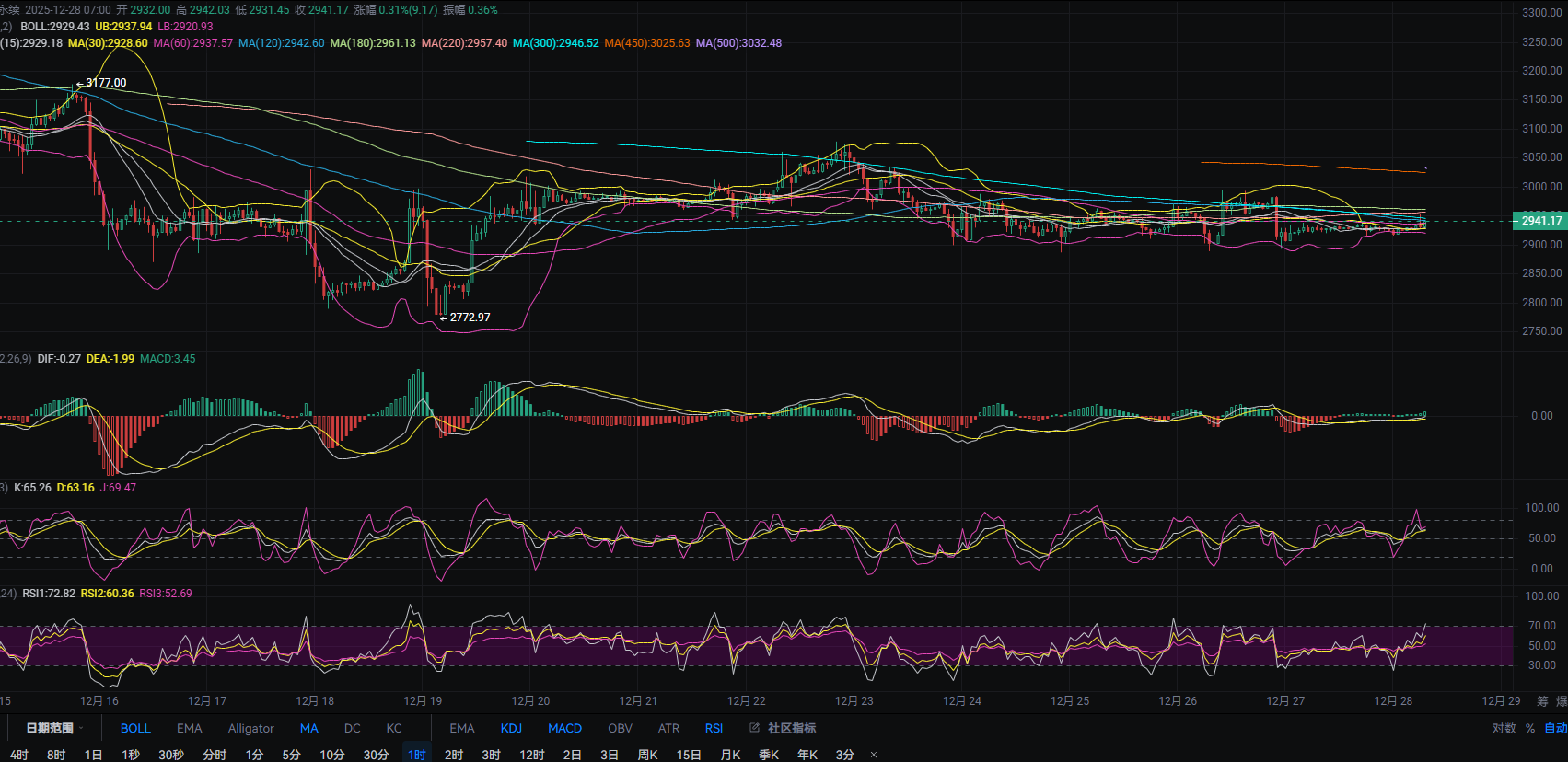Turn on the OBV sub-indicator
Screen dimensions: 1568x762
pos(620,728)
